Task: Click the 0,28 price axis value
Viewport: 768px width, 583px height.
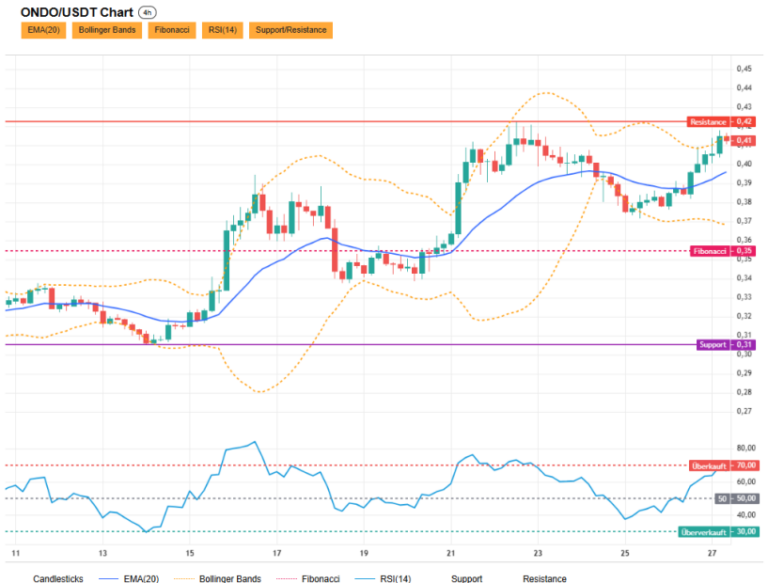Action: click(744, 392)
